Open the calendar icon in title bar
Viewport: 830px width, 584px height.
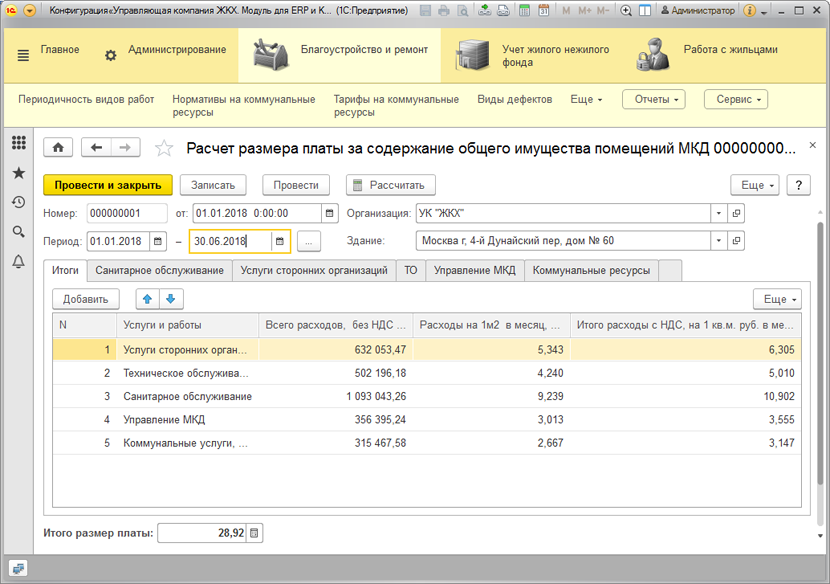point(543,11)
